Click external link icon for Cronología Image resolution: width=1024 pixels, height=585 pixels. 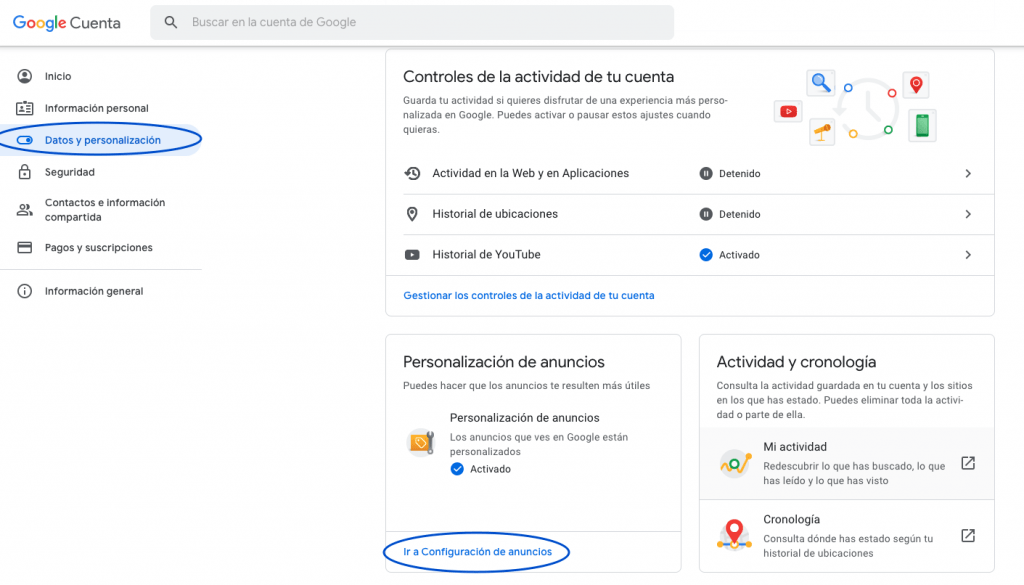[x=968, y=536]
